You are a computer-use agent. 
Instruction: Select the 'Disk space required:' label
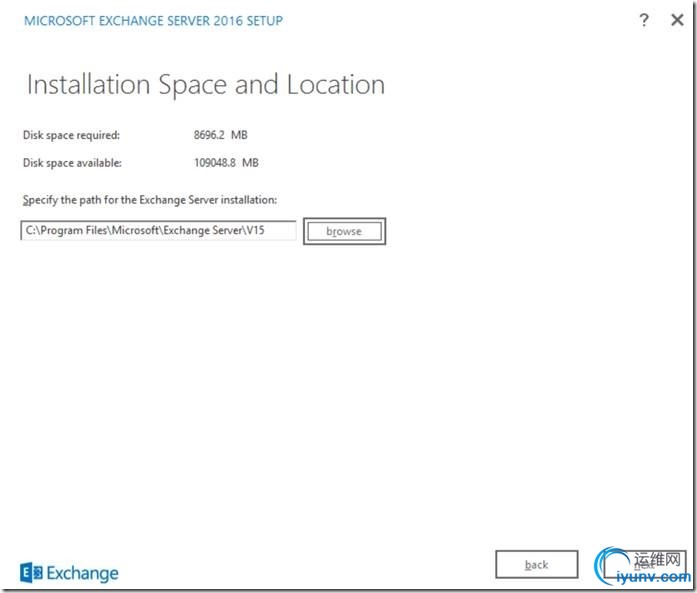[x=71, y=135]
